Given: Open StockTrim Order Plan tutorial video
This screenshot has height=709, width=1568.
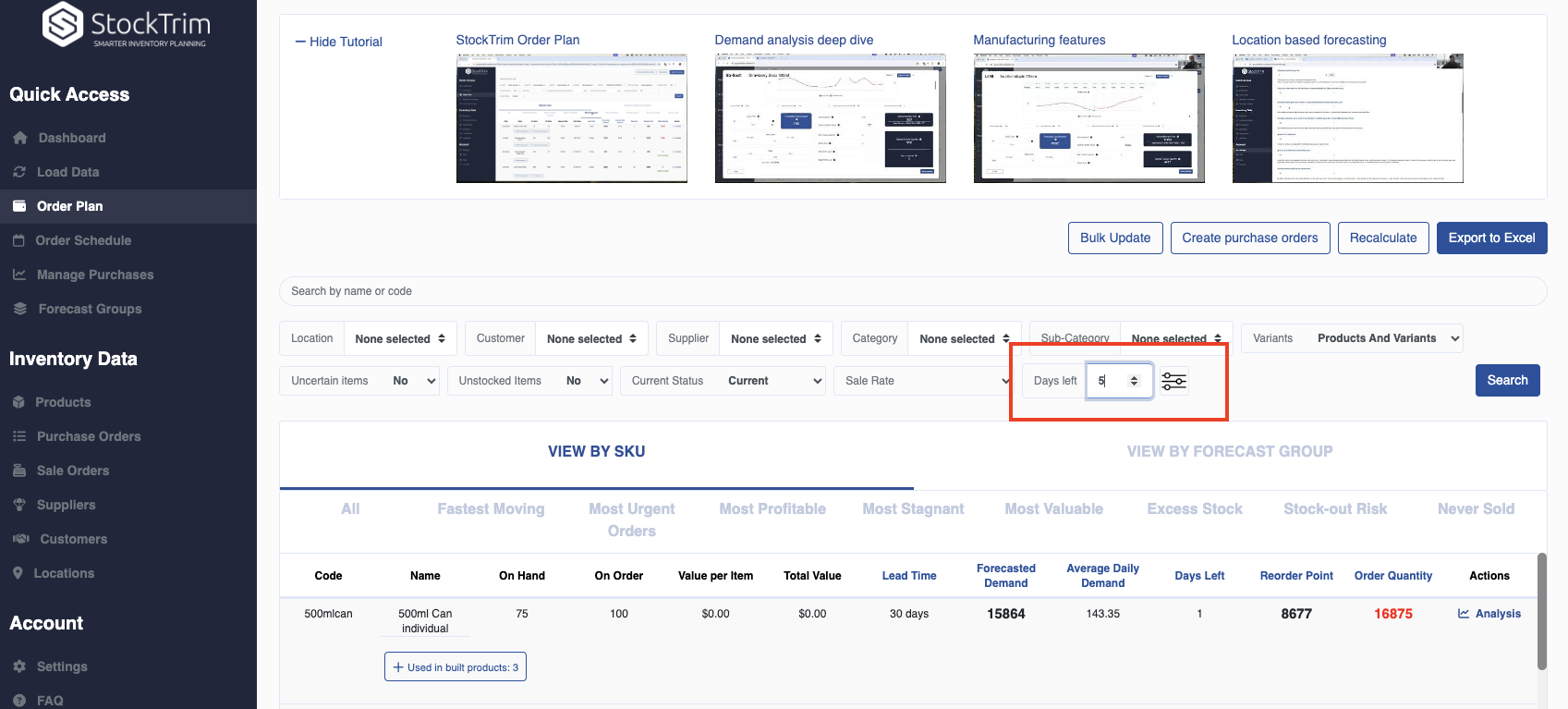Looking at the screenshot, I should pos(571,117).
